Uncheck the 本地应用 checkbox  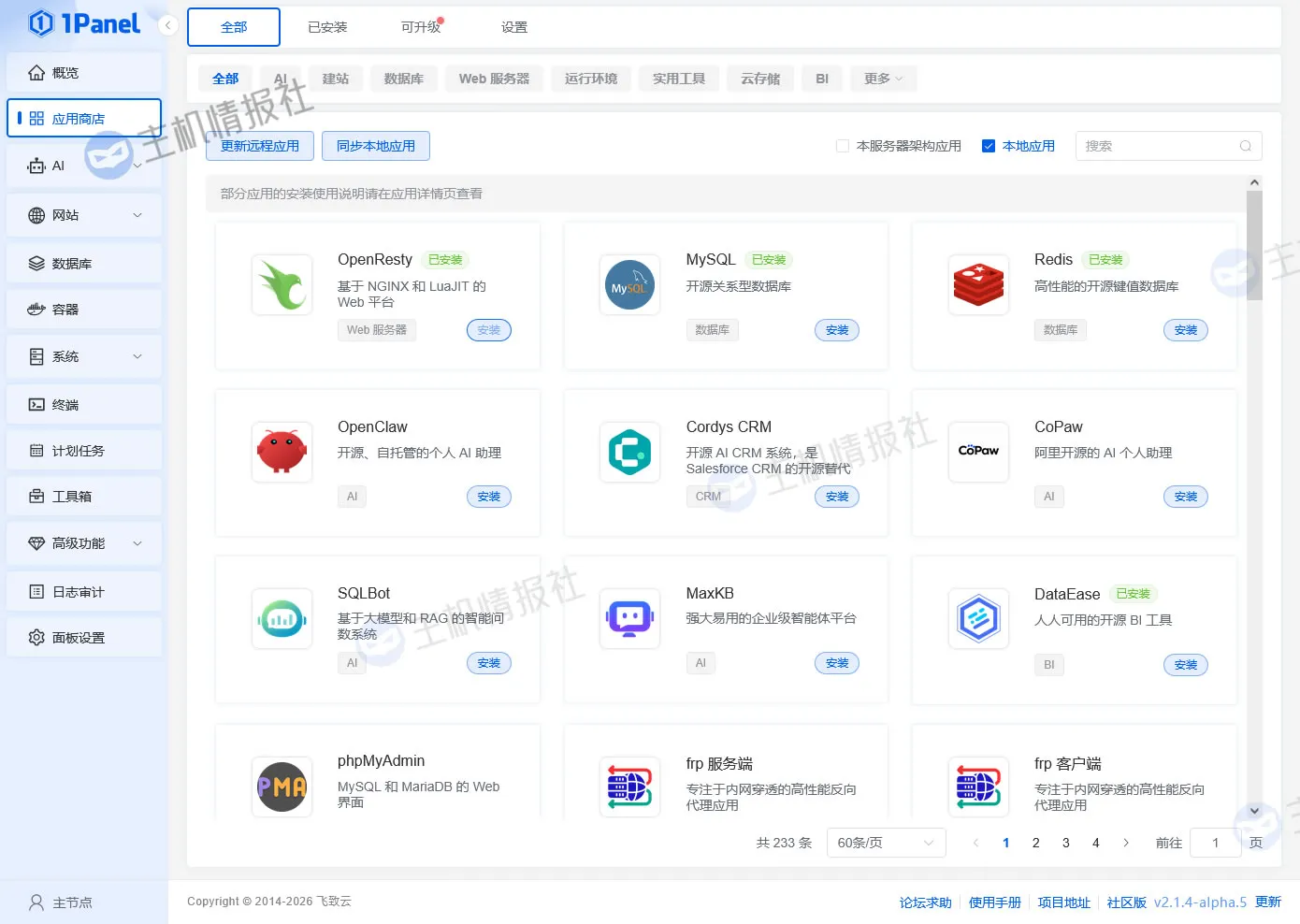pyautogui.click(x=989, y=146)
